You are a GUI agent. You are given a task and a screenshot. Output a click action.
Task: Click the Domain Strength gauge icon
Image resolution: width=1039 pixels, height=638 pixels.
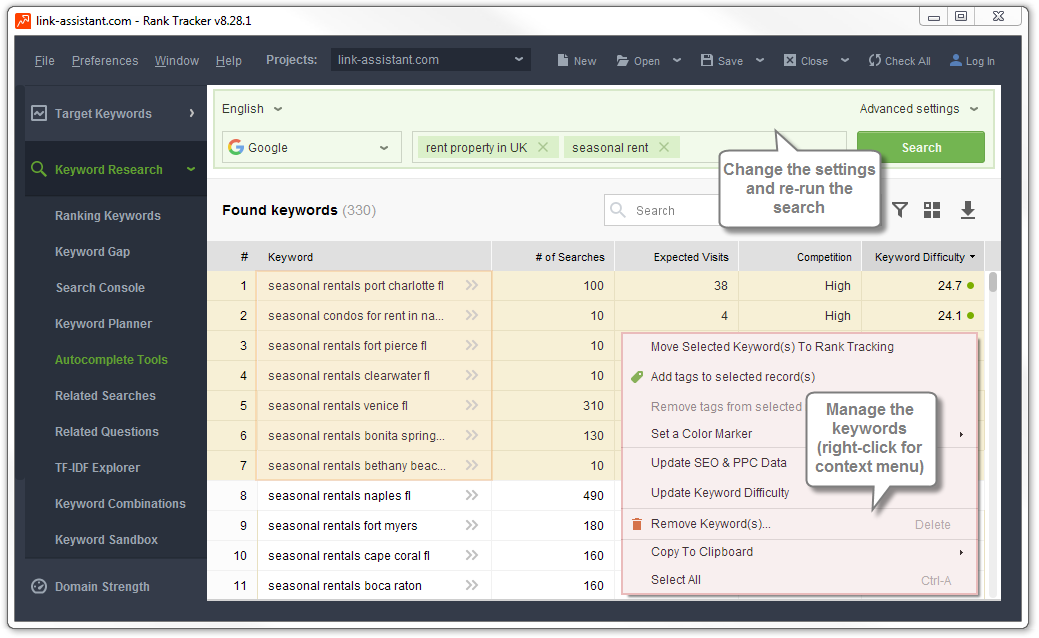[x=39, y=586]
